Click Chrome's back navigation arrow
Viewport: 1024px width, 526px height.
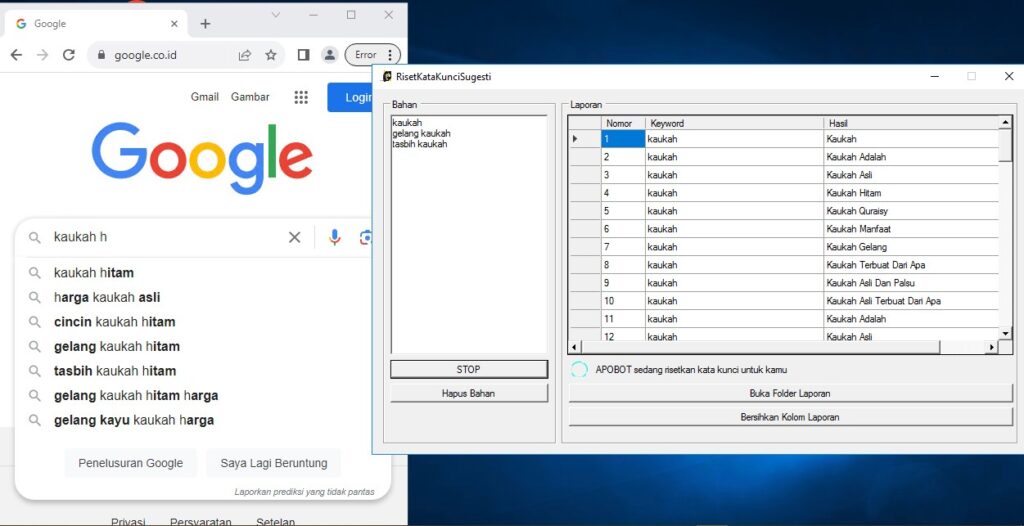point(16,55)
